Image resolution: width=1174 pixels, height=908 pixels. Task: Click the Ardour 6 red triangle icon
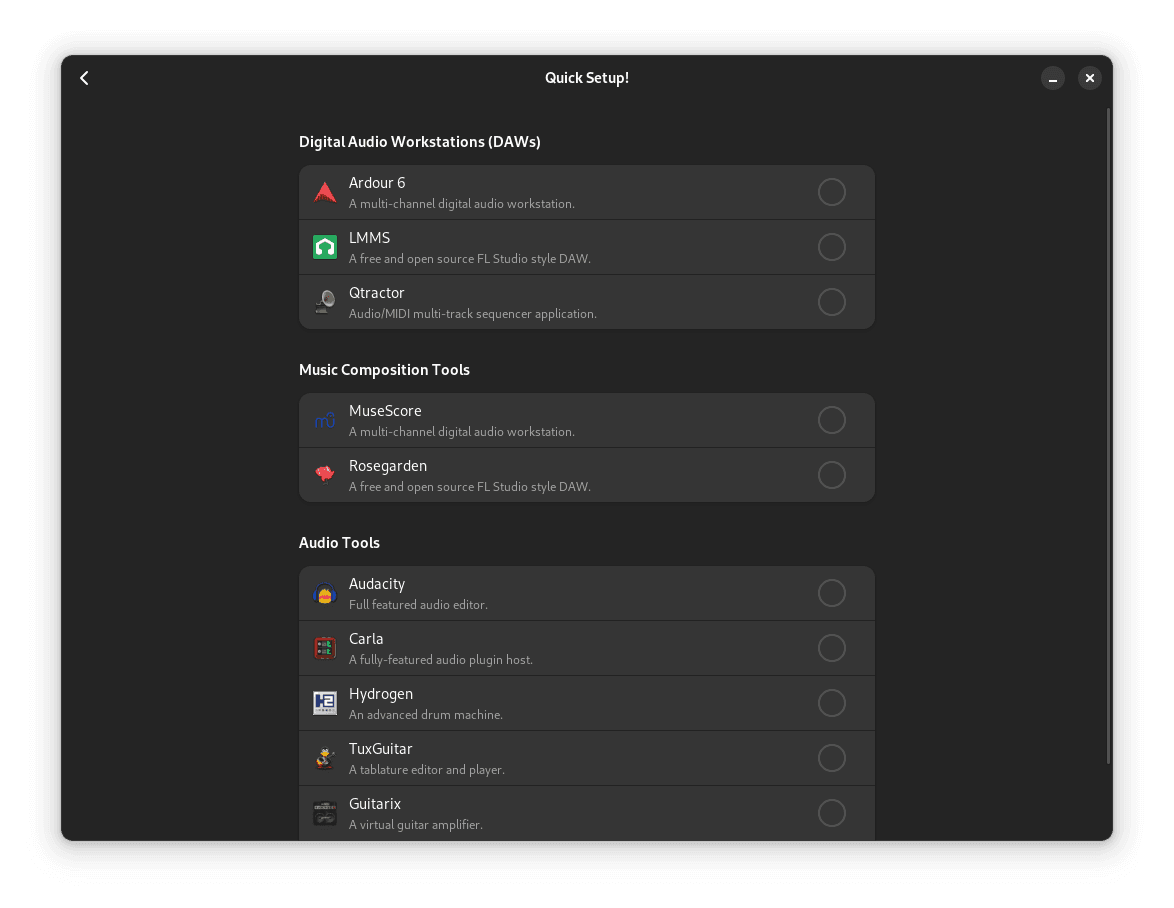pyautogui.click(x=325, y=192)
